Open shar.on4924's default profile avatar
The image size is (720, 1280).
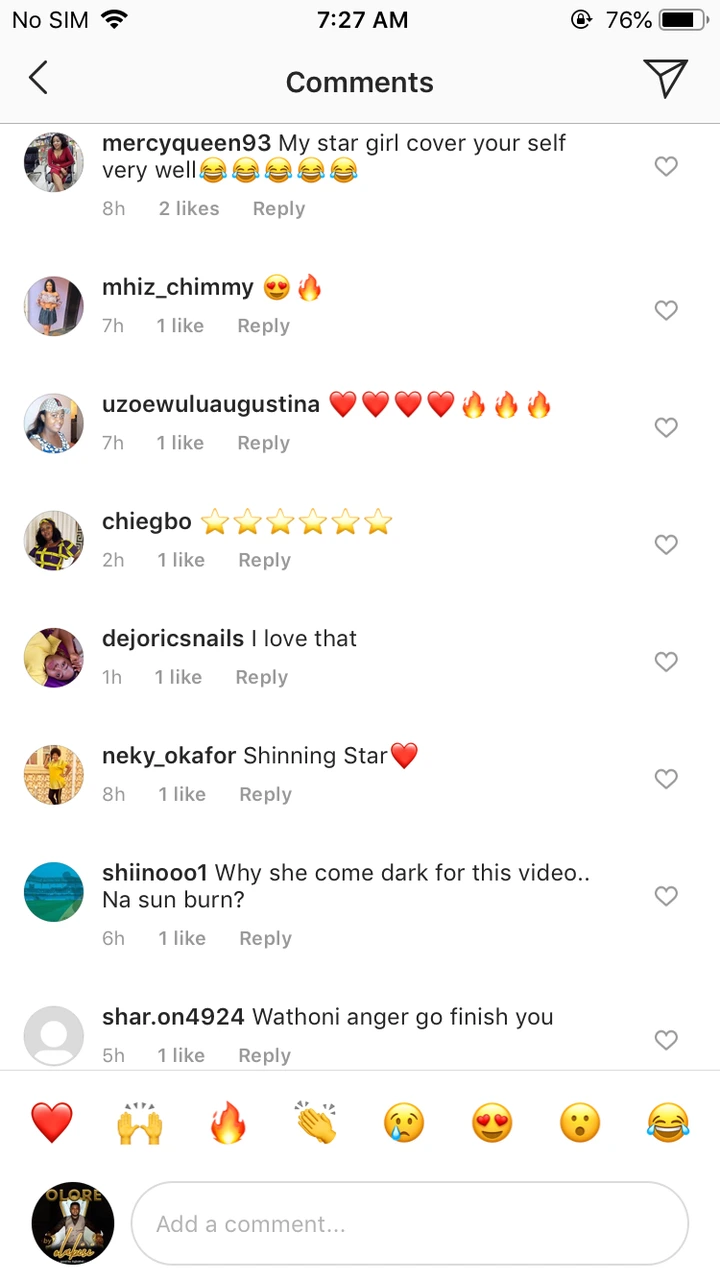(54, 1036)
